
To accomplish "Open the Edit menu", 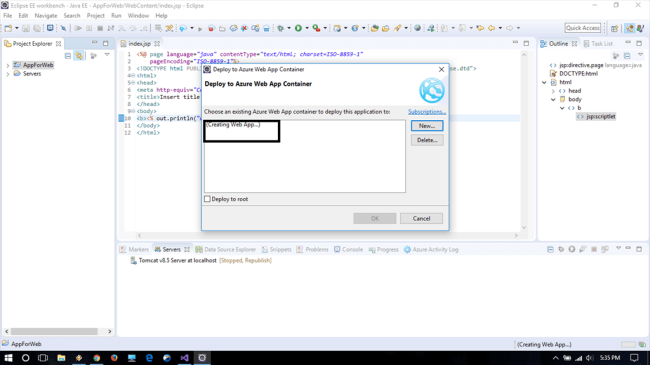I will [23, 16].
